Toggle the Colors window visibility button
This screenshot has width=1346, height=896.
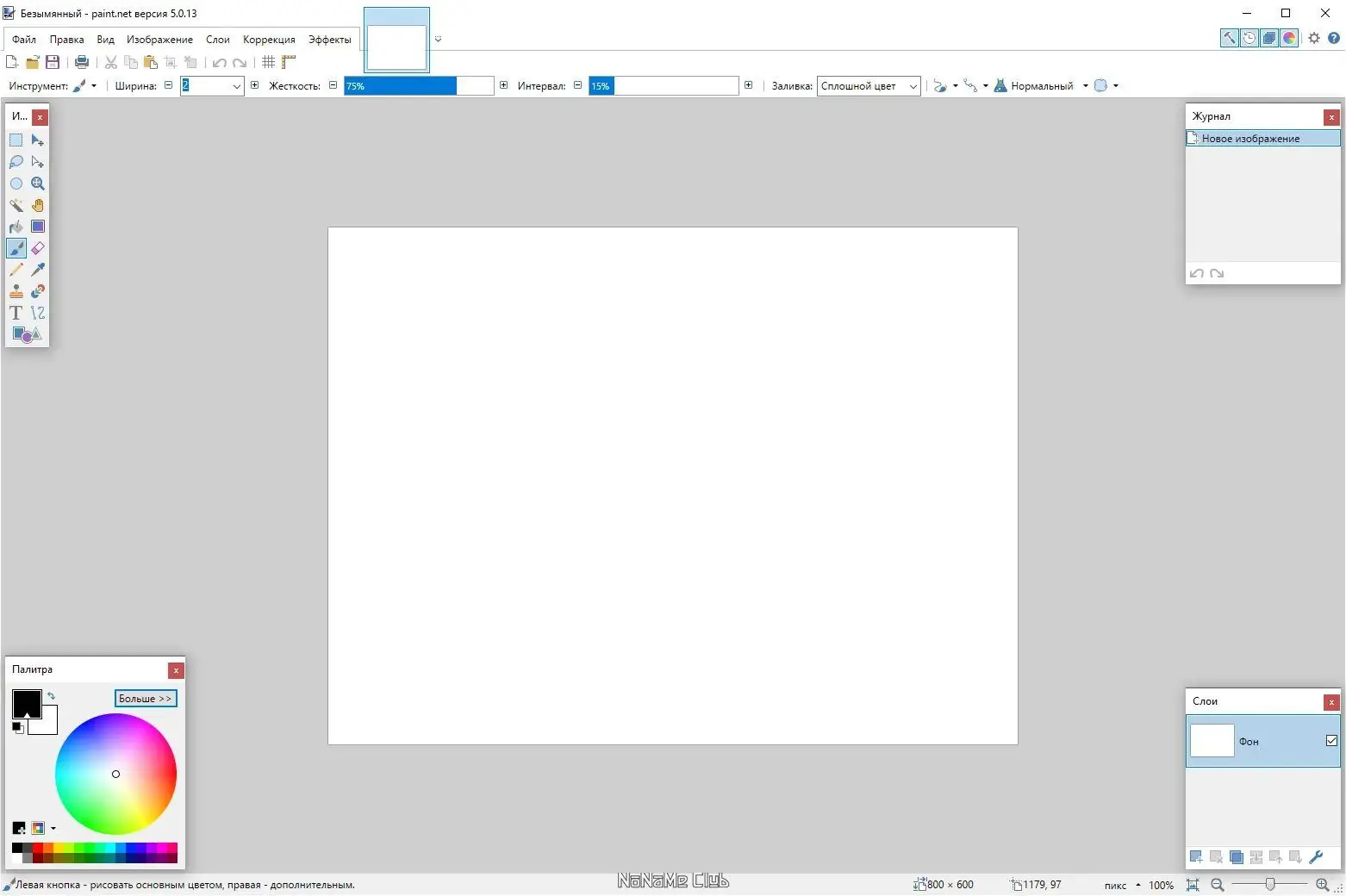[1289, 38]
